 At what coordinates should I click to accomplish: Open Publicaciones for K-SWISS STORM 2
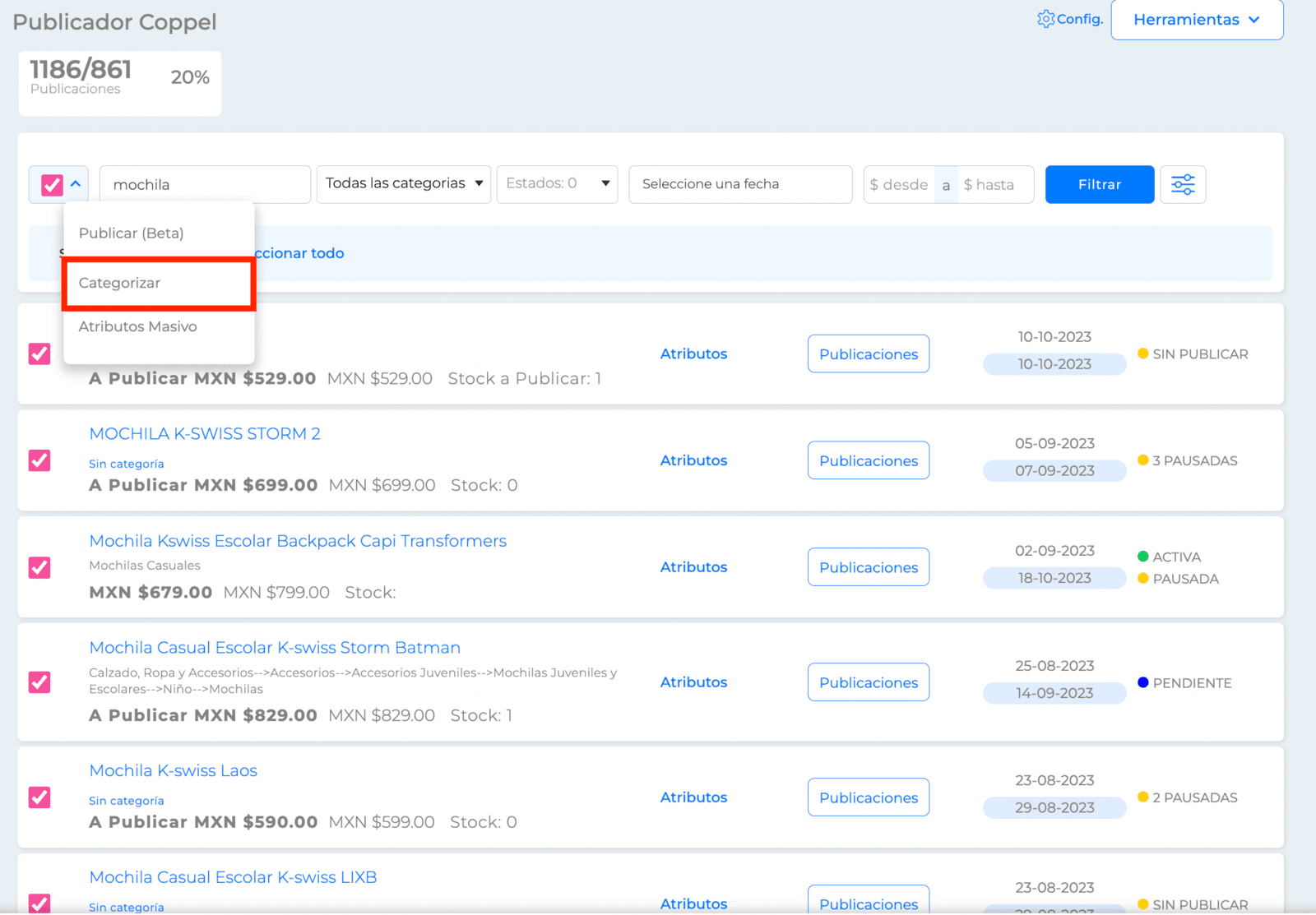point(869,460)
